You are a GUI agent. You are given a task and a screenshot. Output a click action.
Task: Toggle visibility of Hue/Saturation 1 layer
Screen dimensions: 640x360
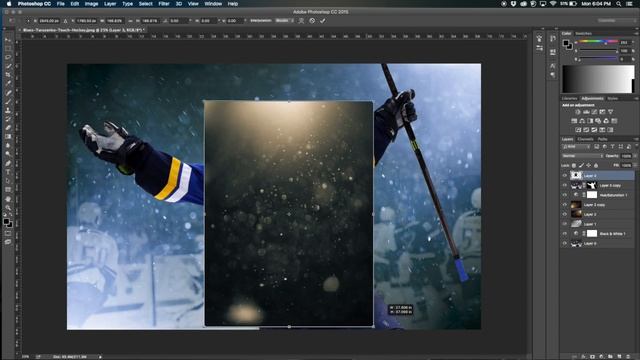coord(565,195)
